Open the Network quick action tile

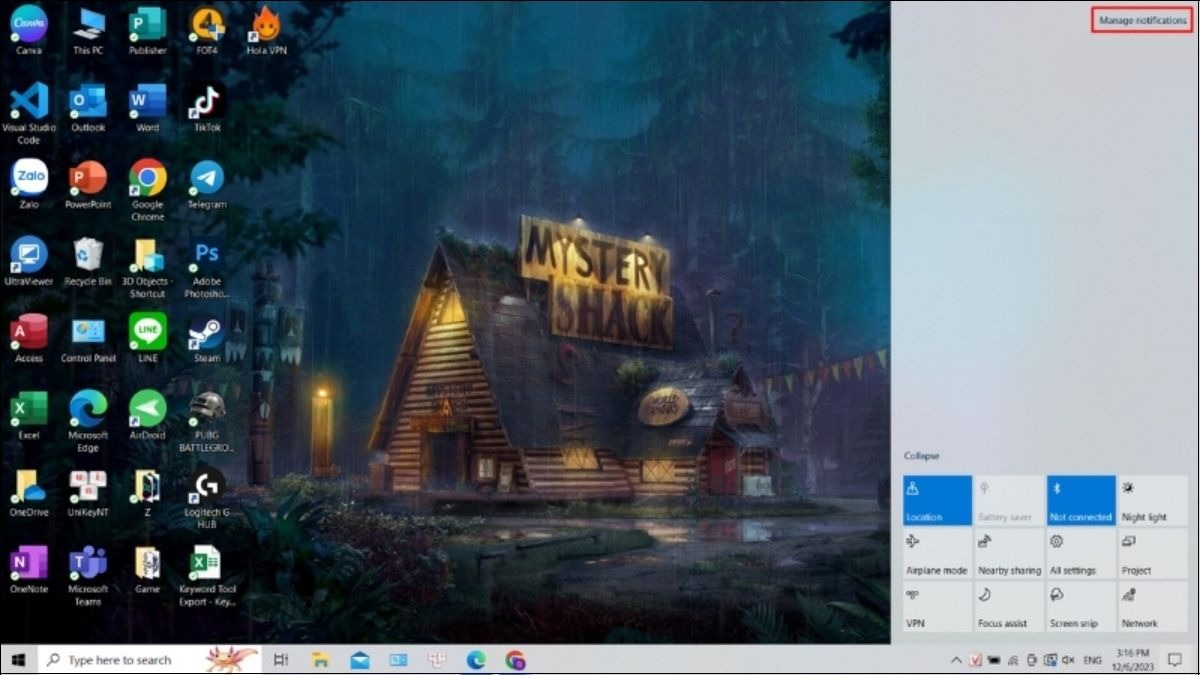pos(1153,607)
